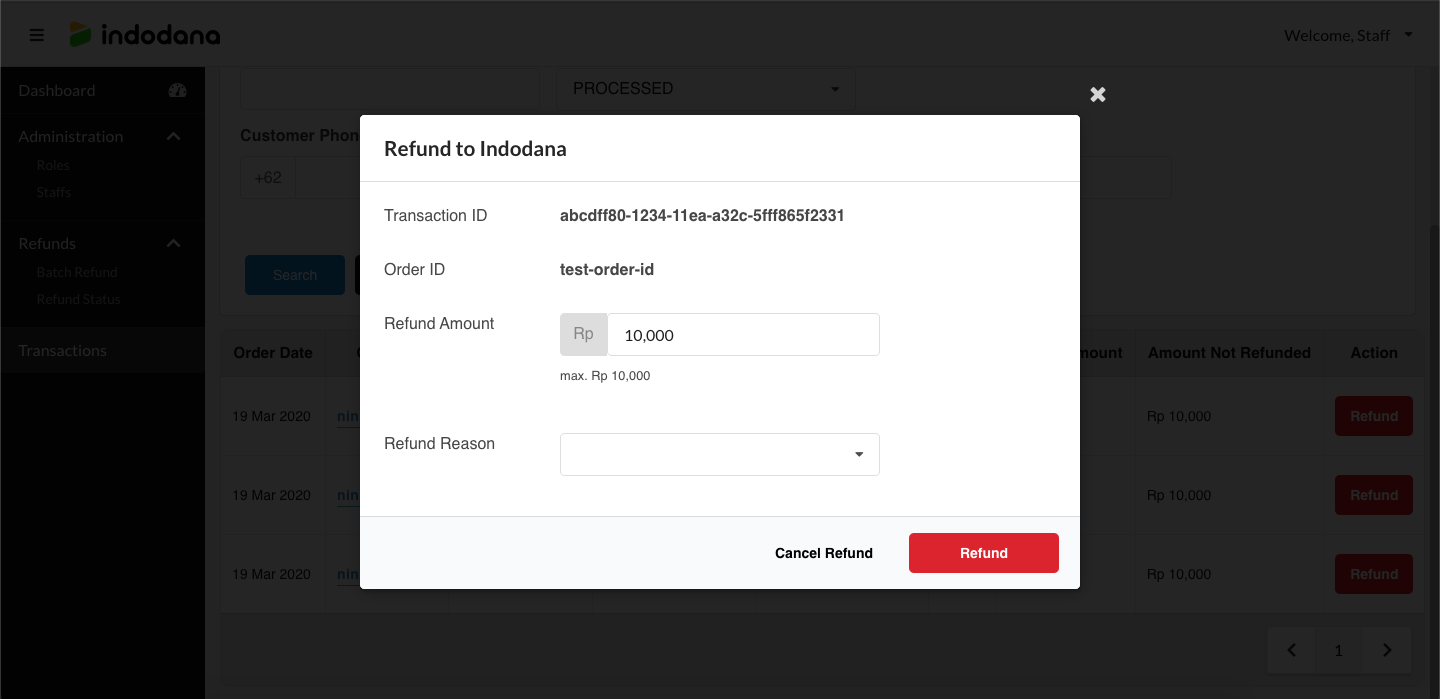
Task: Click the 'Transaction ID' label
Action: (436, 215)
